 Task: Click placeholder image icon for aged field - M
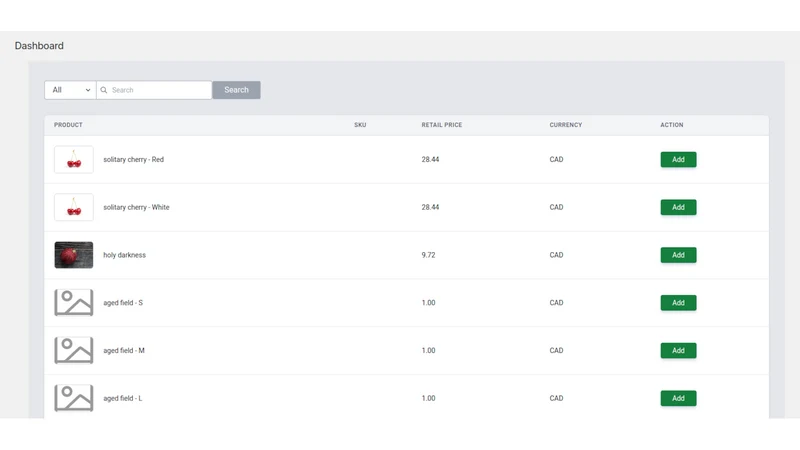click(74, 351)
